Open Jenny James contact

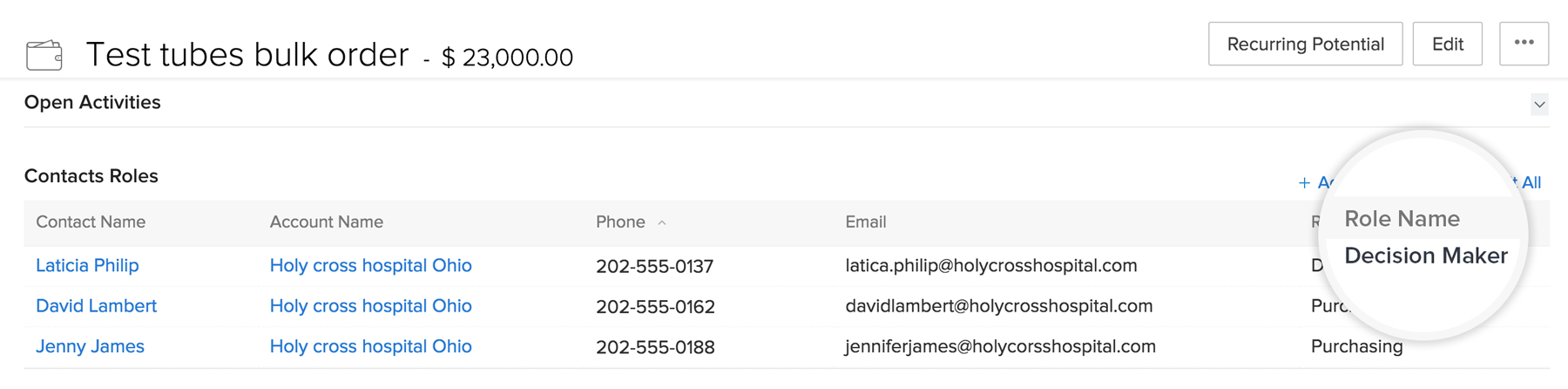(90, 346)
